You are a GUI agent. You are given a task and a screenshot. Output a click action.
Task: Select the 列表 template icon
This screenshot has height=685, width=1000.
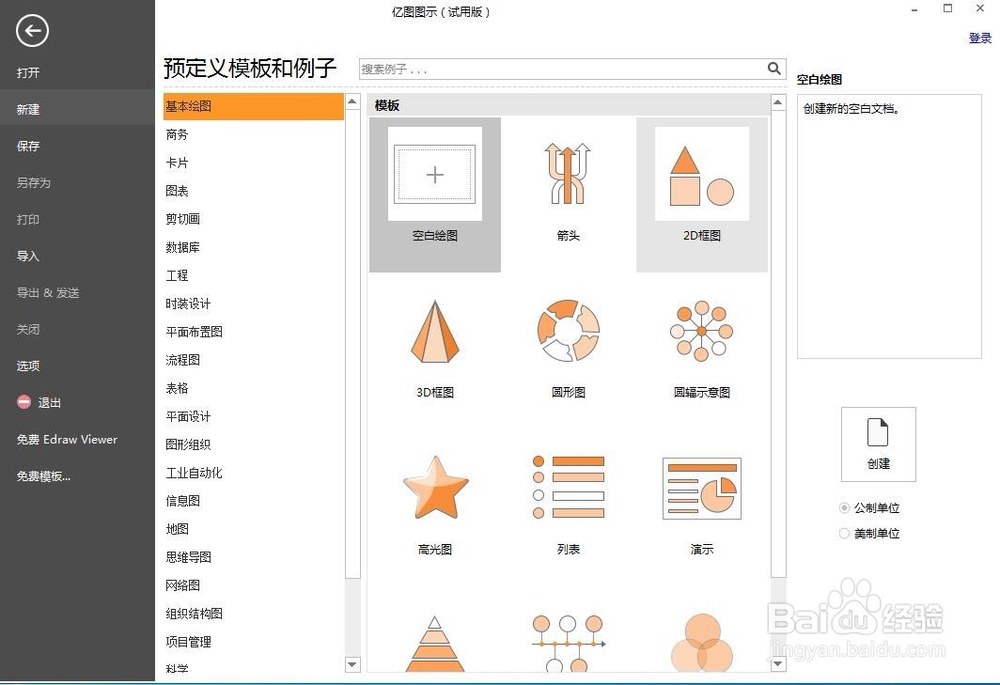567,487
